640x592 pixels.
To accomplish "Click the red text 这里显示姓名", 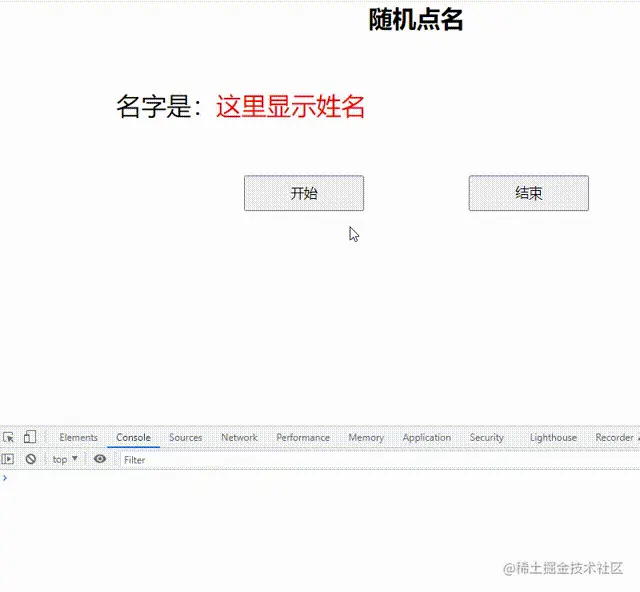I will (290, 106).
